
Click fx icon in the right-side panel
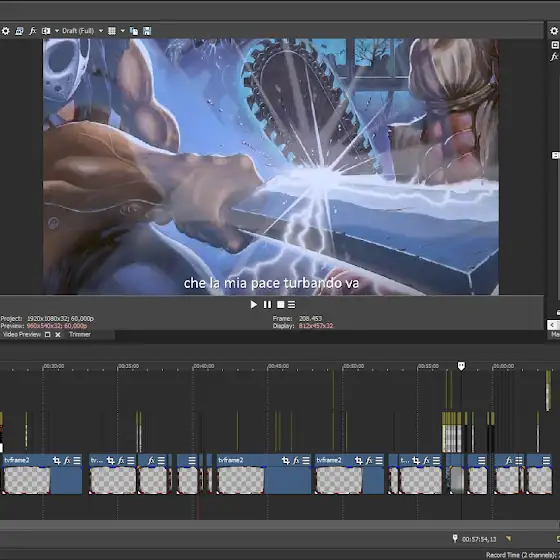pyautogui.click(x=554, y=56)
